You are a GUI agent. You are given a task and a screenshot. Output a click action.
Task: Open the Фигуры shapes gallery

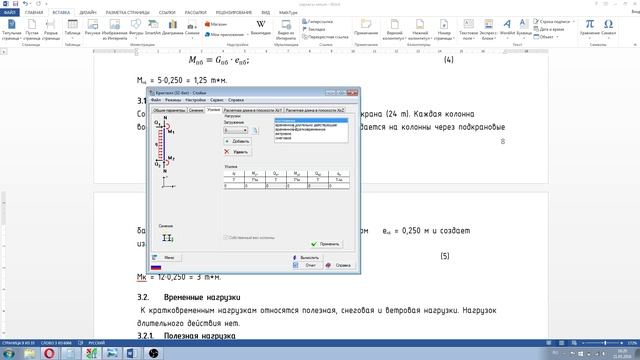136,29
